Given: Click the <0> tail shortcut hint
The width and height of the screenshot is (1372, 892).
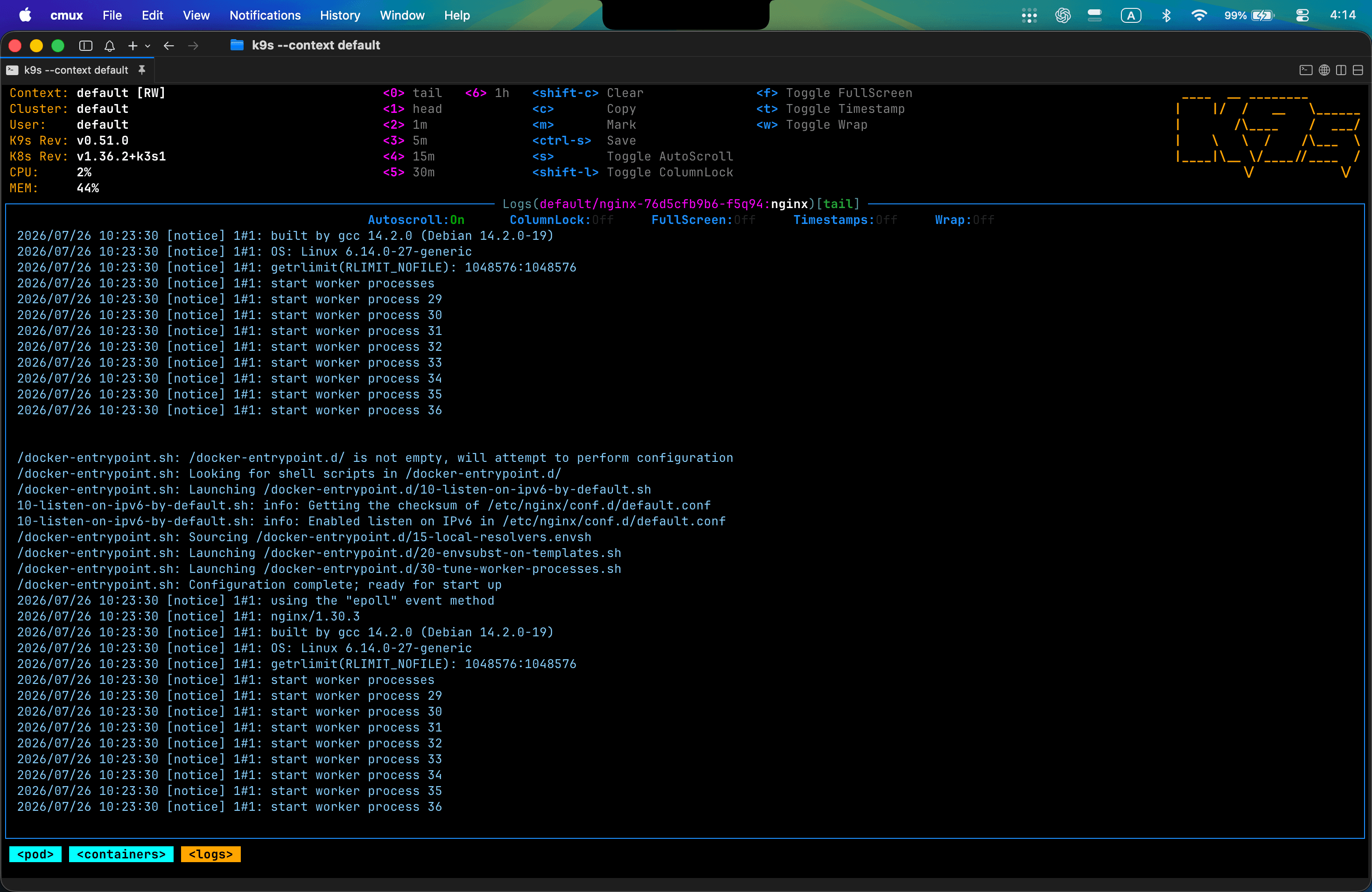Looking at the screenshot, I should 412,93.
